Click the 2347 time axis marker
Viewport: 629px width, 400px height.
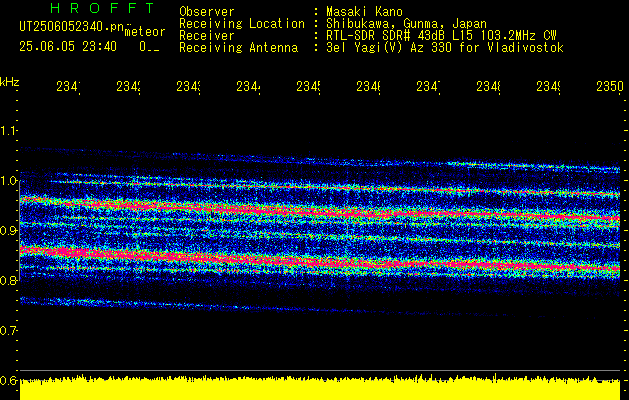pos(428,86)
